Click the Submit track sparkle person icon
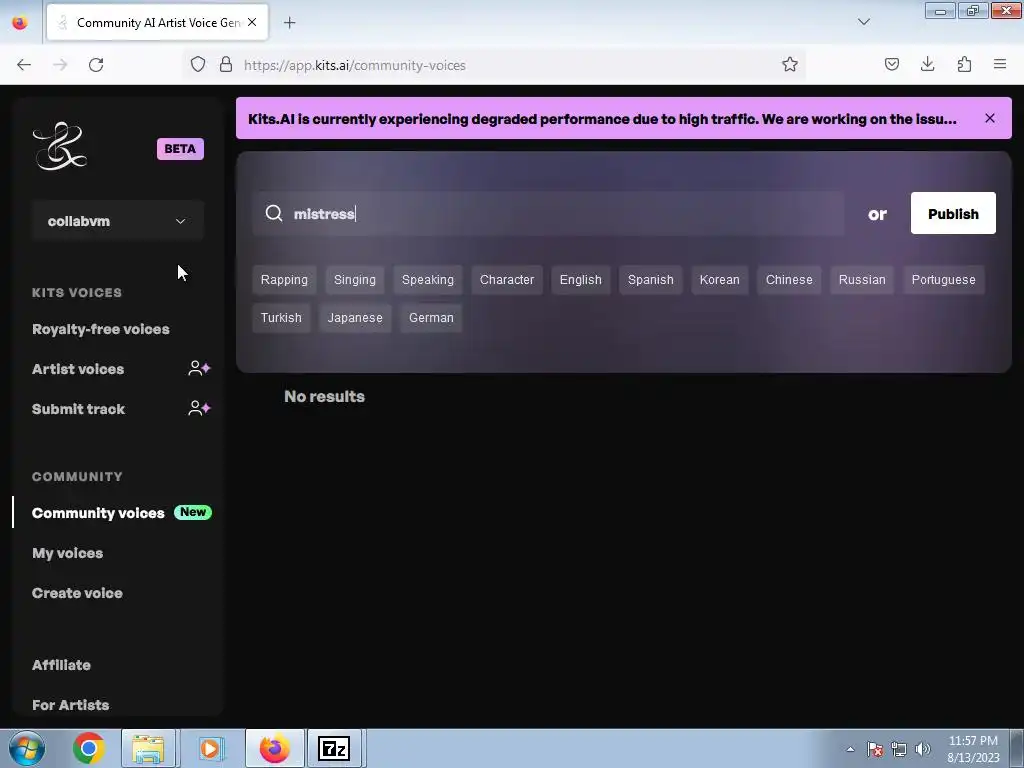The image size is (1024, 768). click(x=199, y=409)
